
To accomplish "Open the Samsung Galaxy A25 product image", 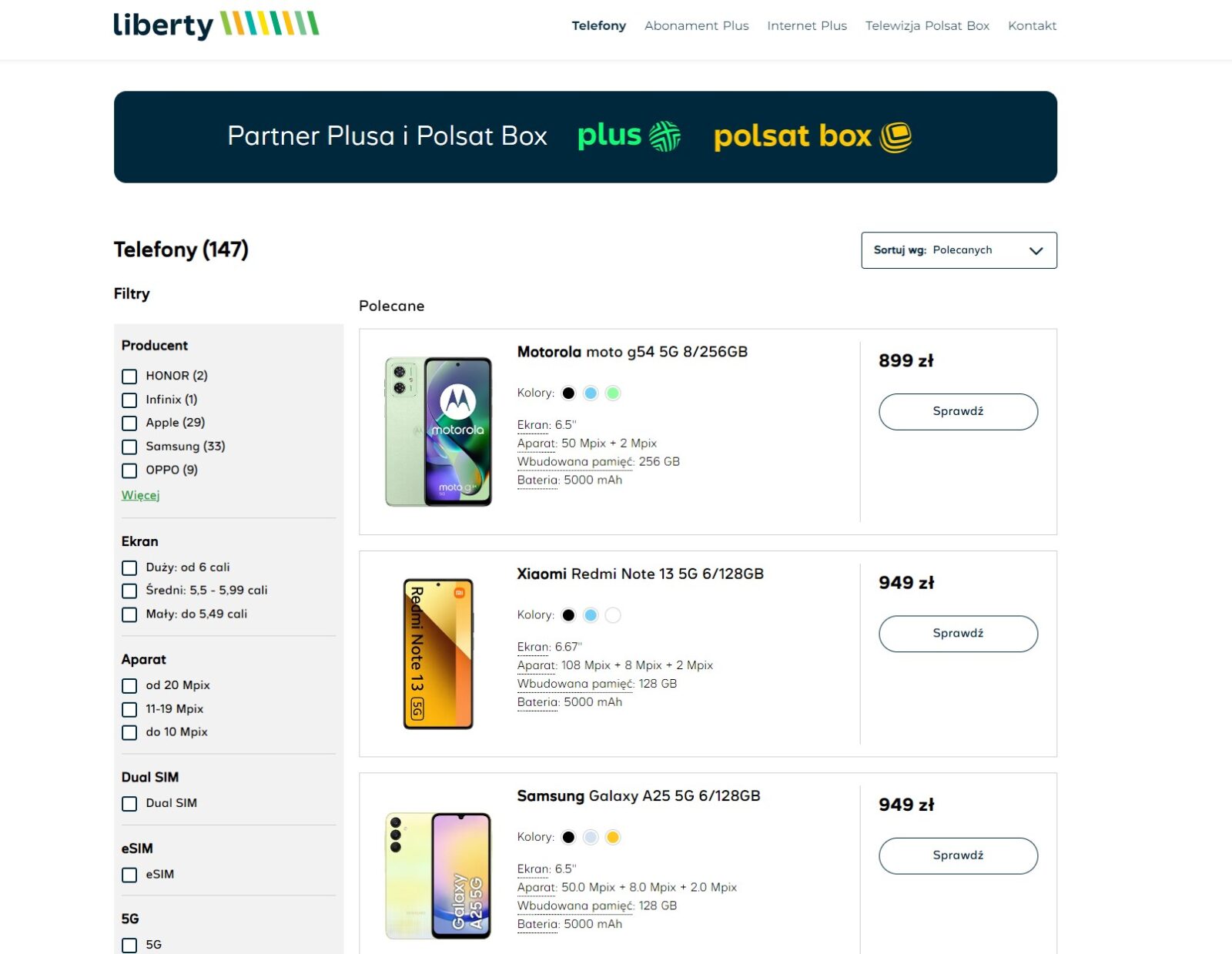I will (x=438, y=875).
